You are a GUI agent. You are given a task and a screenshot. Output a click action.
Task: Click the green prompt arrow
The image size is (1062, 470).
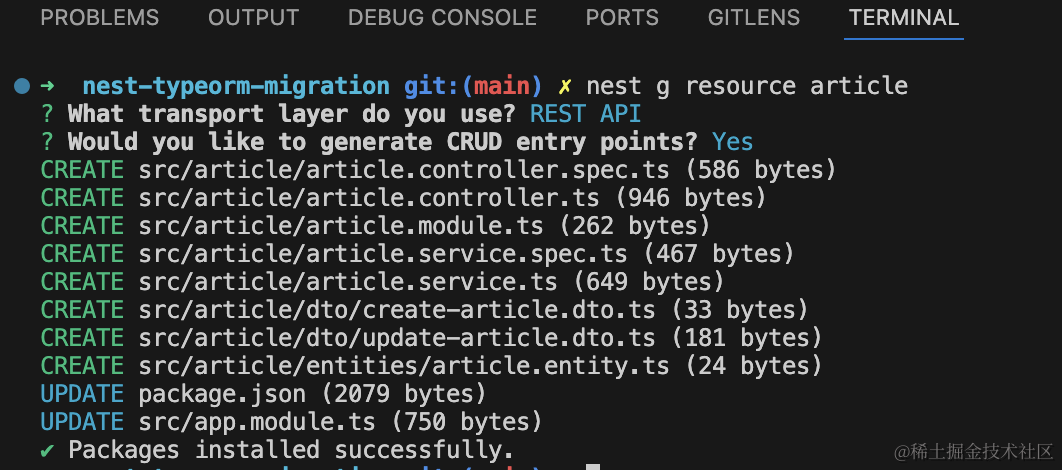[50, 86]
